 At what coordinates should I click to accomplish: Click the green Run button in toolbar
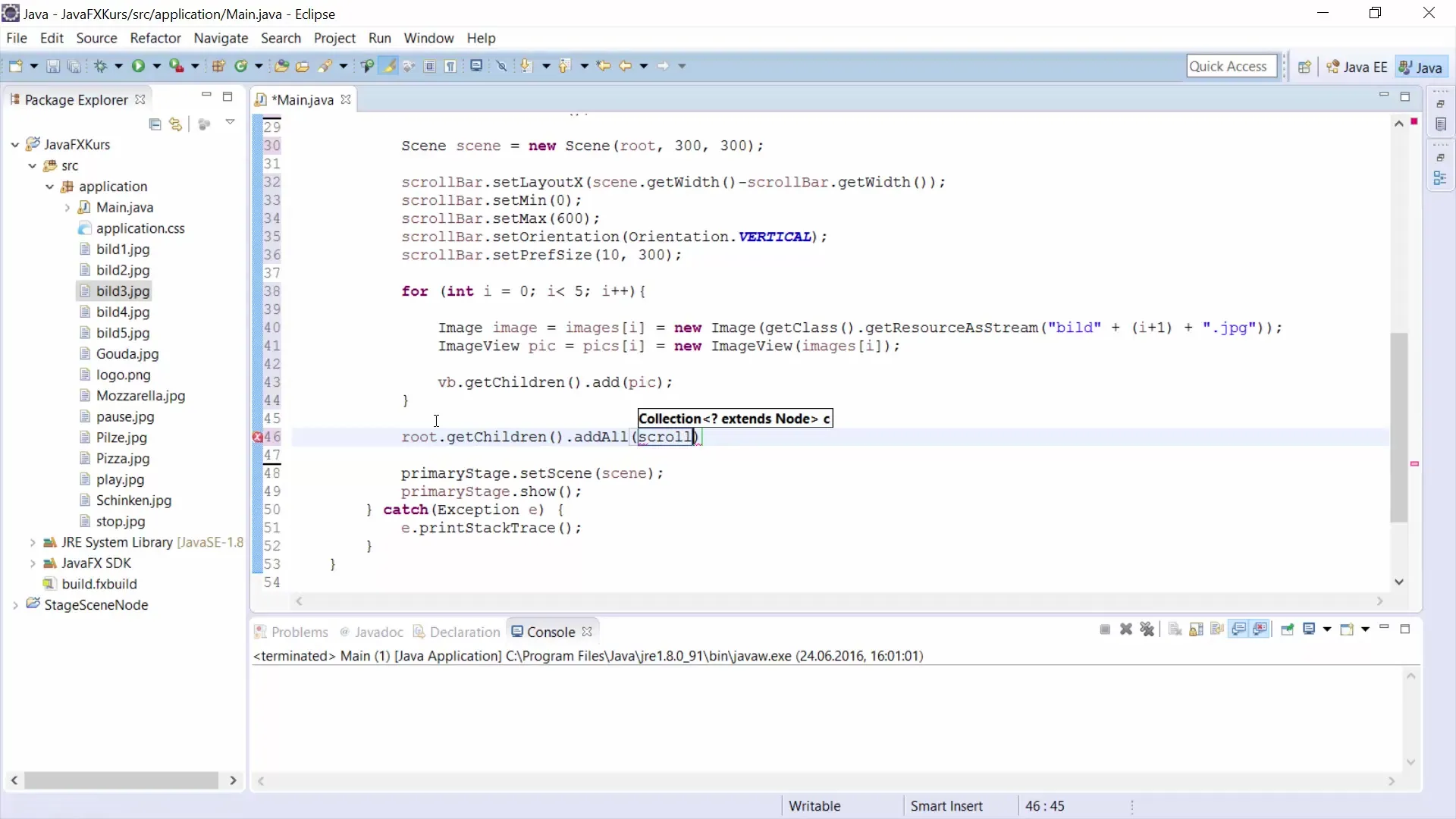(x=138, y=66)
